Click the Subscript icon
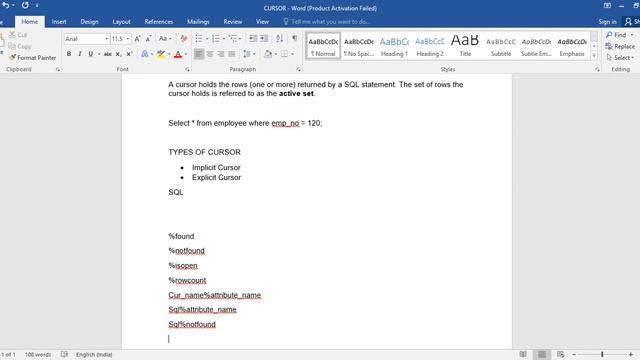Screen dimensions: 640x360 point(118,54)
